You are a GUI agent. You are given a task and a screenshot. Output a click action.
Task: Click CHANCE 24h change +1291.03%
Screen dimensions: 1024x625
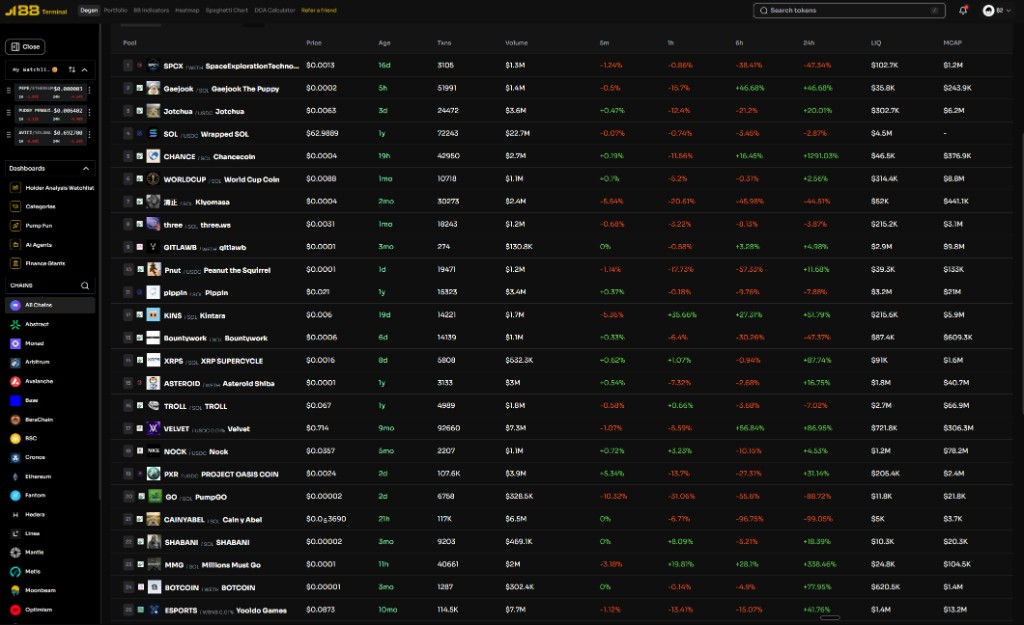(821, 156)
